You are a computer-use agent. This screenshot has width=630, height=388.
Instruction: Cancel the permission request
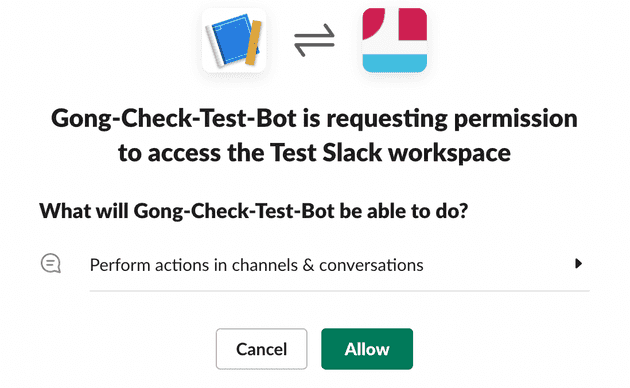pos(262,349)
